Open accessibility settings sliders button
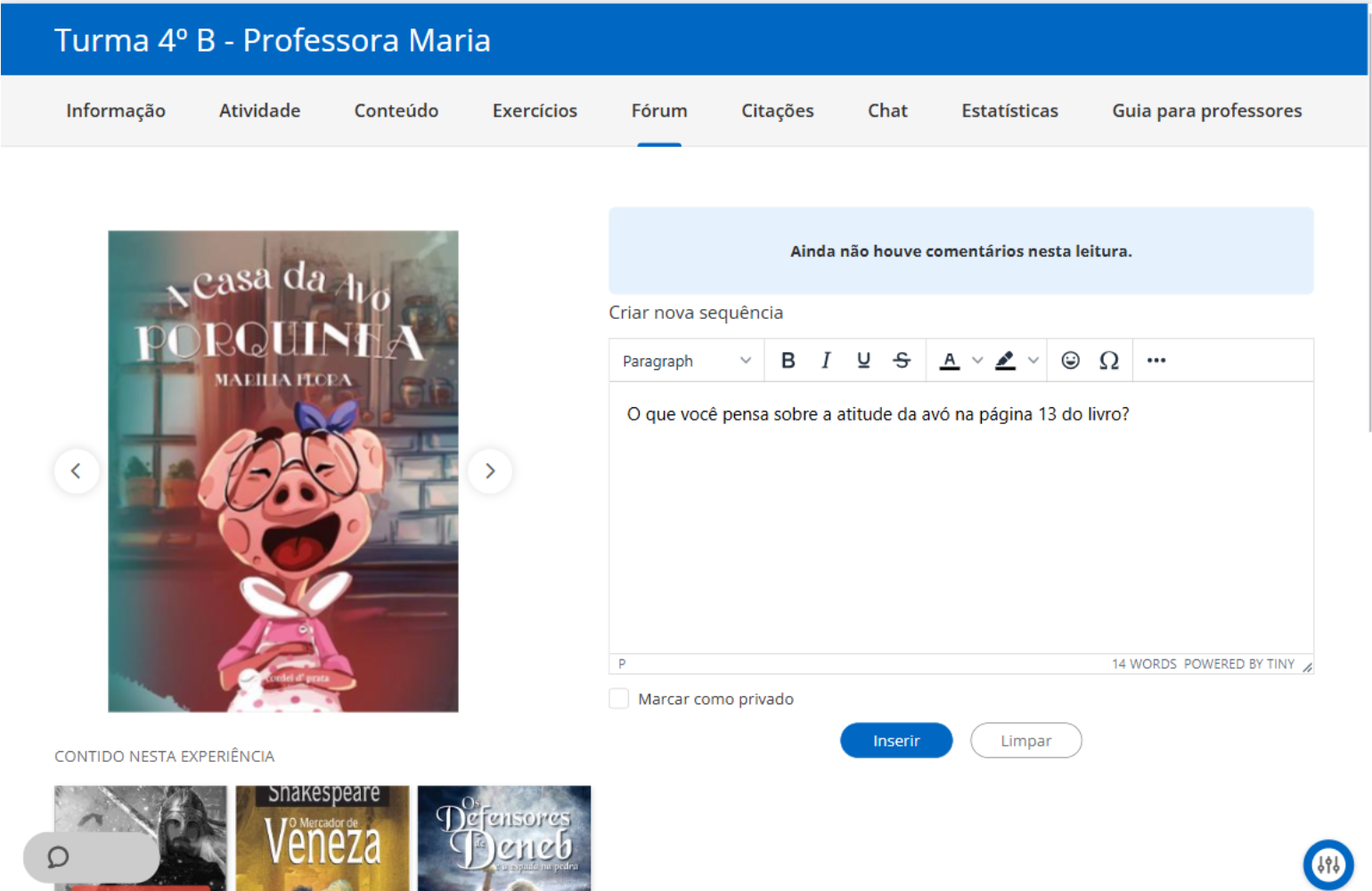This screenshot has height=891, width=1372. (1328, 864)
